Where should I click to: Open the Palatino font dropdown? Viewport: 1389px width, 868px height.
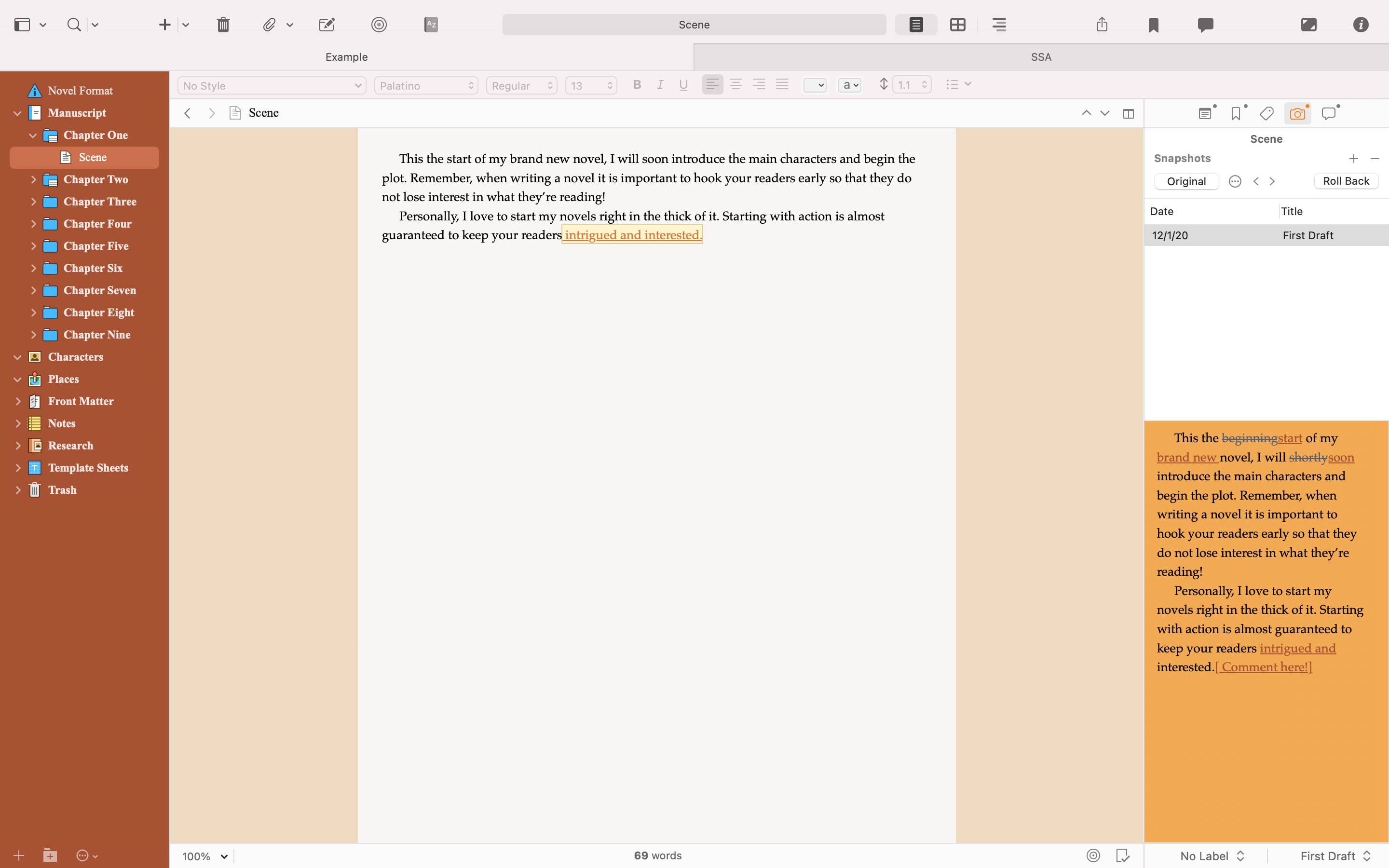(x=425, y=85)
